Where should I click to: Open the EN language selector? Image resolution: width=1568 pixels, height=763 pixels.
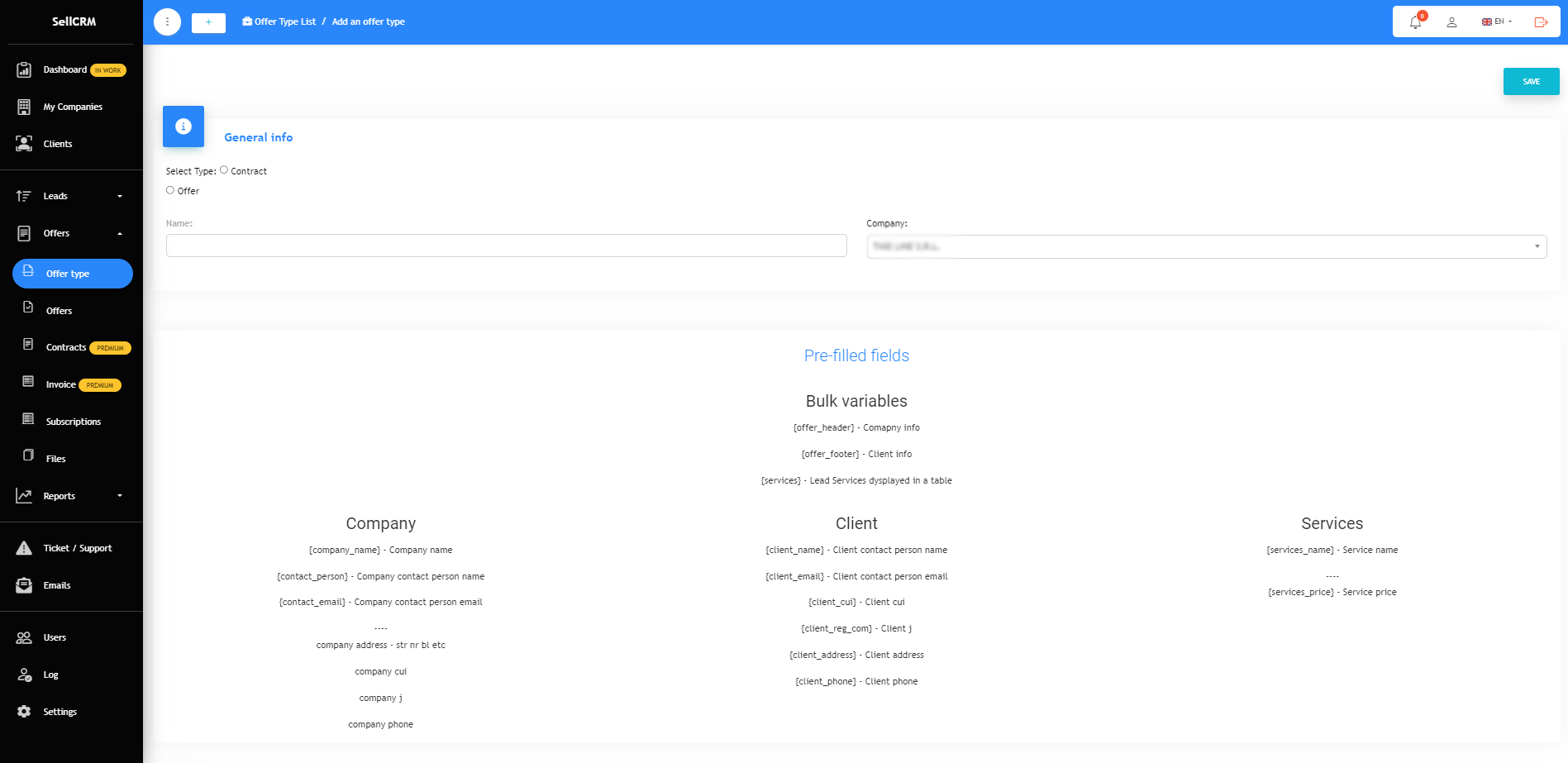tap(1497, 22)
